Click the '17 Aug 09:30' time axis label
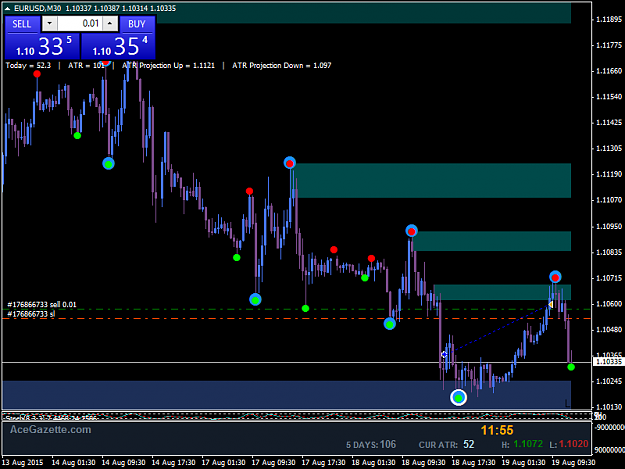The width and height of the screenshot is (625, 469). coord(273,463)
